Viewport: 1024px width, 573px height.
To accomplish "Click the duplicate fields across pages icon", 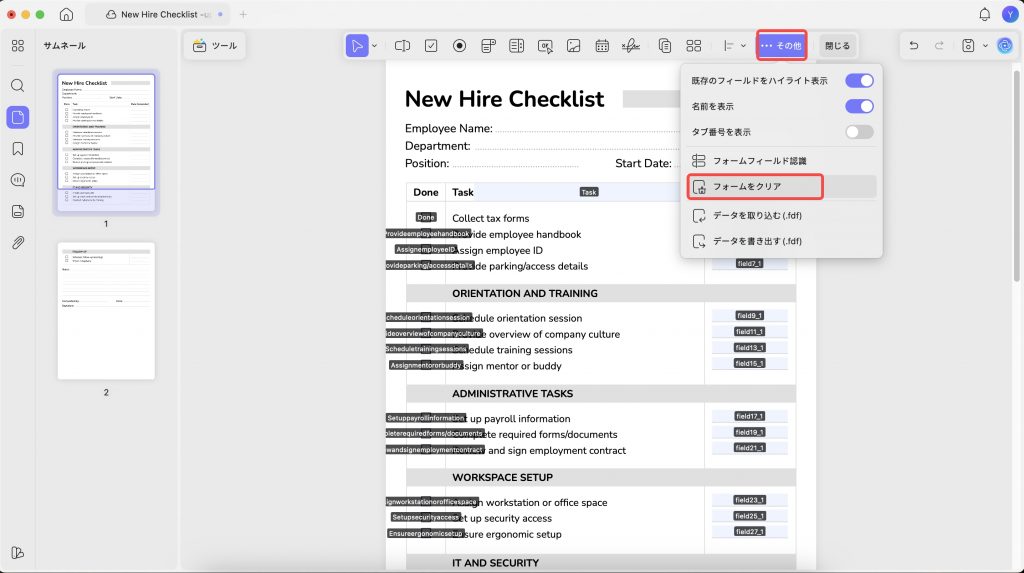I will [x=665, y=46].
